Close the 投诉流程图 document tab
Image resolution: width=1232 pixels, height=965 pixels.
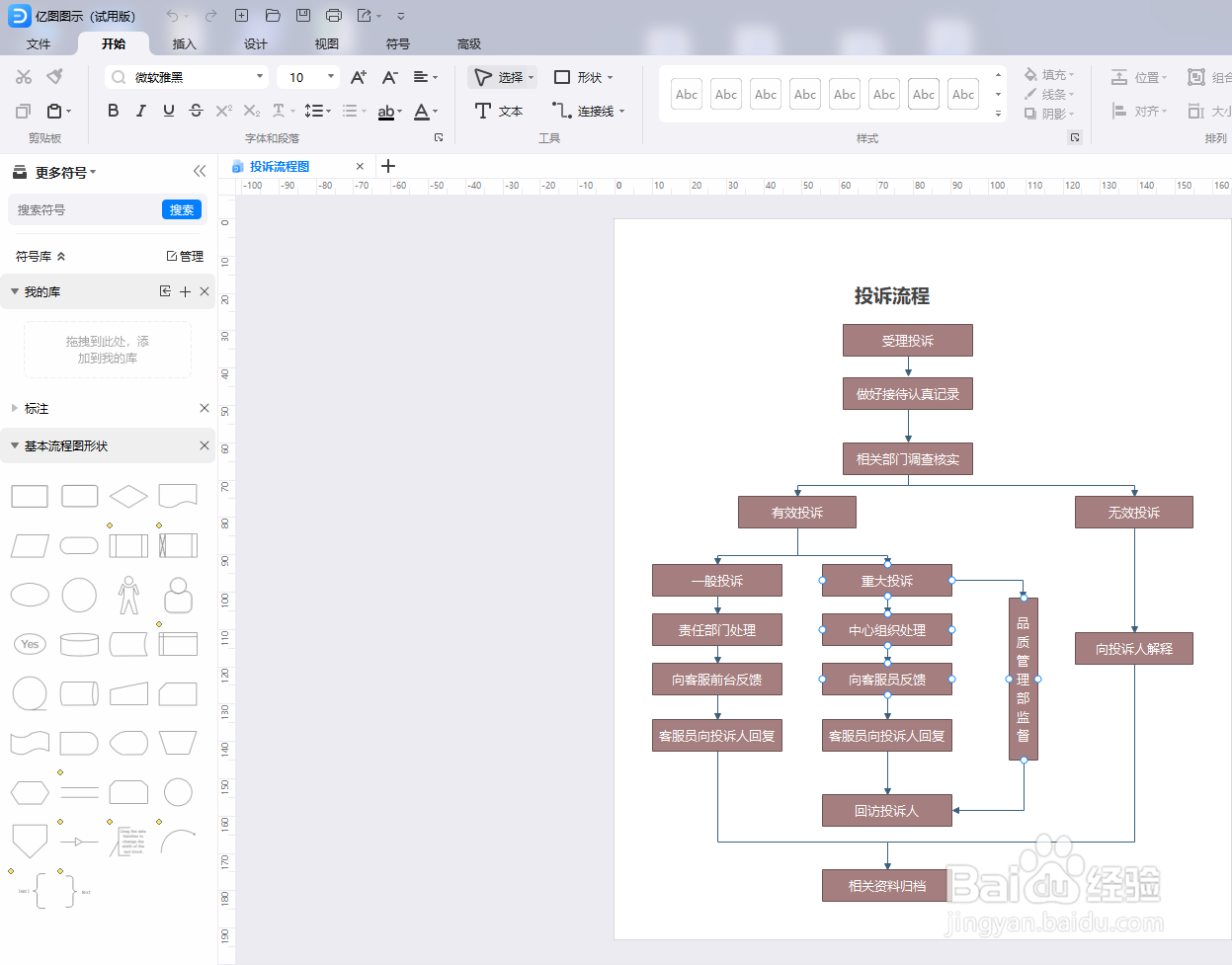point(360,166)
